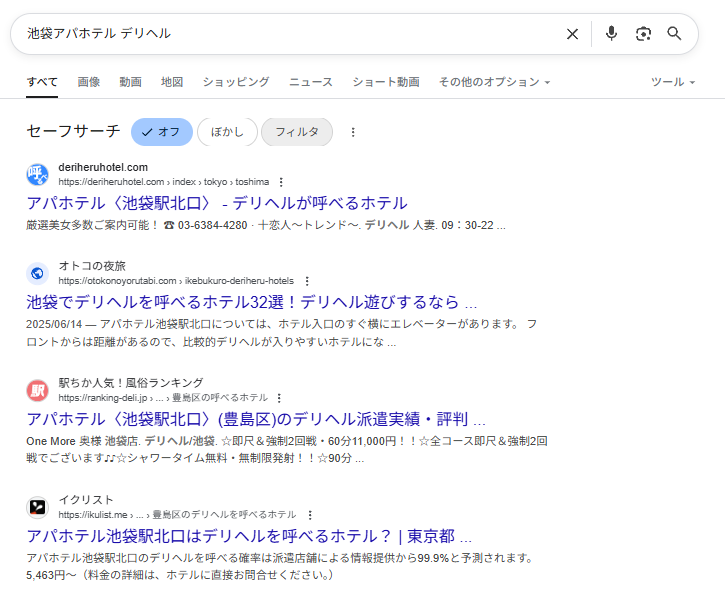Expand その他のオプション dropdown
The width and height of the screenshot is (725, 596).
(x=494, y=82)
